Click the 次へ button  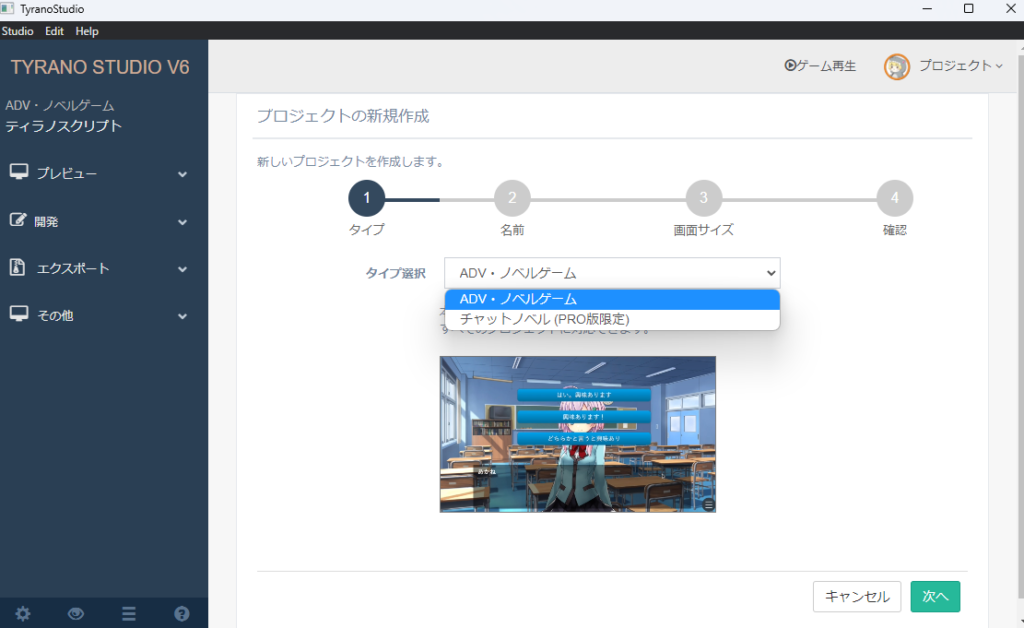(x=935, y=596)
